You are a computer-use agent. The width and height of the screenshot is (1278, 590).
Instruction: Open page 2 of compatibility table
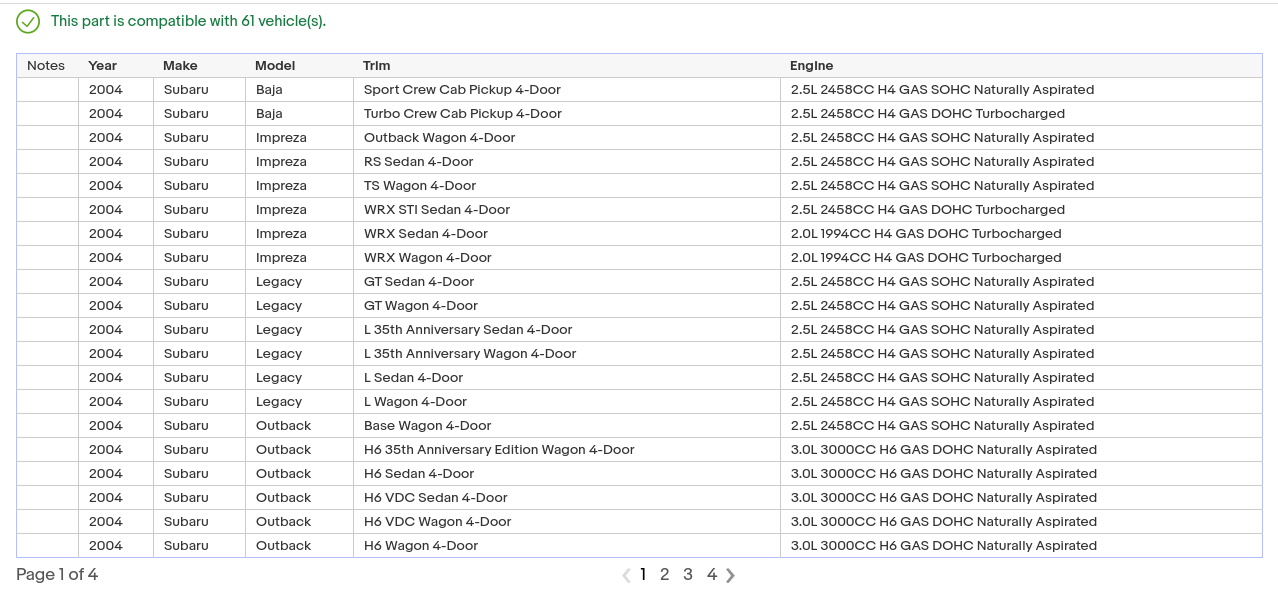[664, 574]
